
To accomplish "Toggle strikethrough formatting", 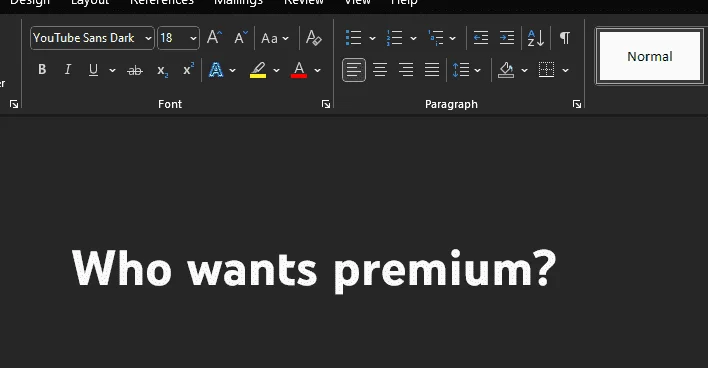I will (135, 70).
